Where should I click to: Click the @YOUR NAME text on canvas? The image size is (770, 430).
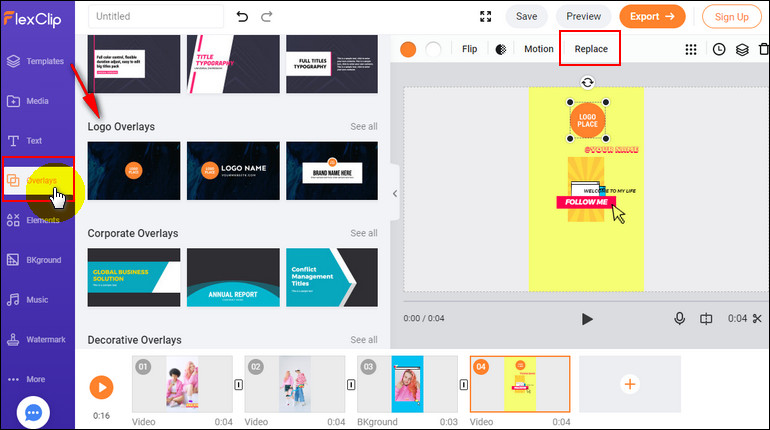[611, 150]
